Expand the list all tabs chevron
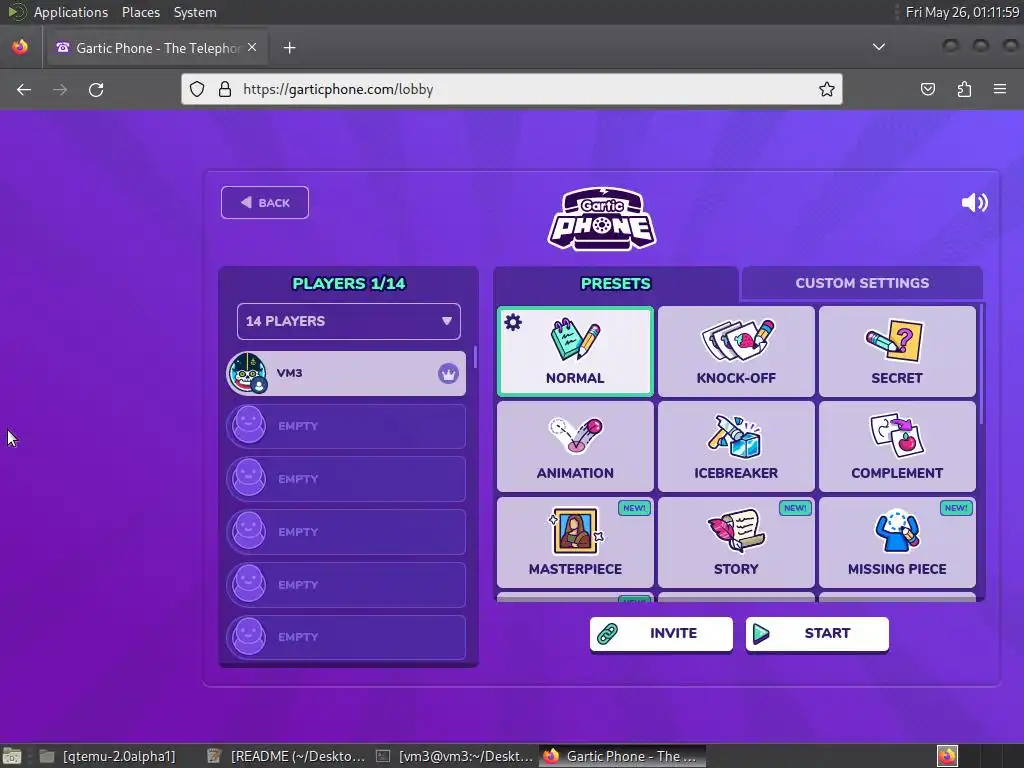Viewport: 1024px width, 768px height. (879, 47)
